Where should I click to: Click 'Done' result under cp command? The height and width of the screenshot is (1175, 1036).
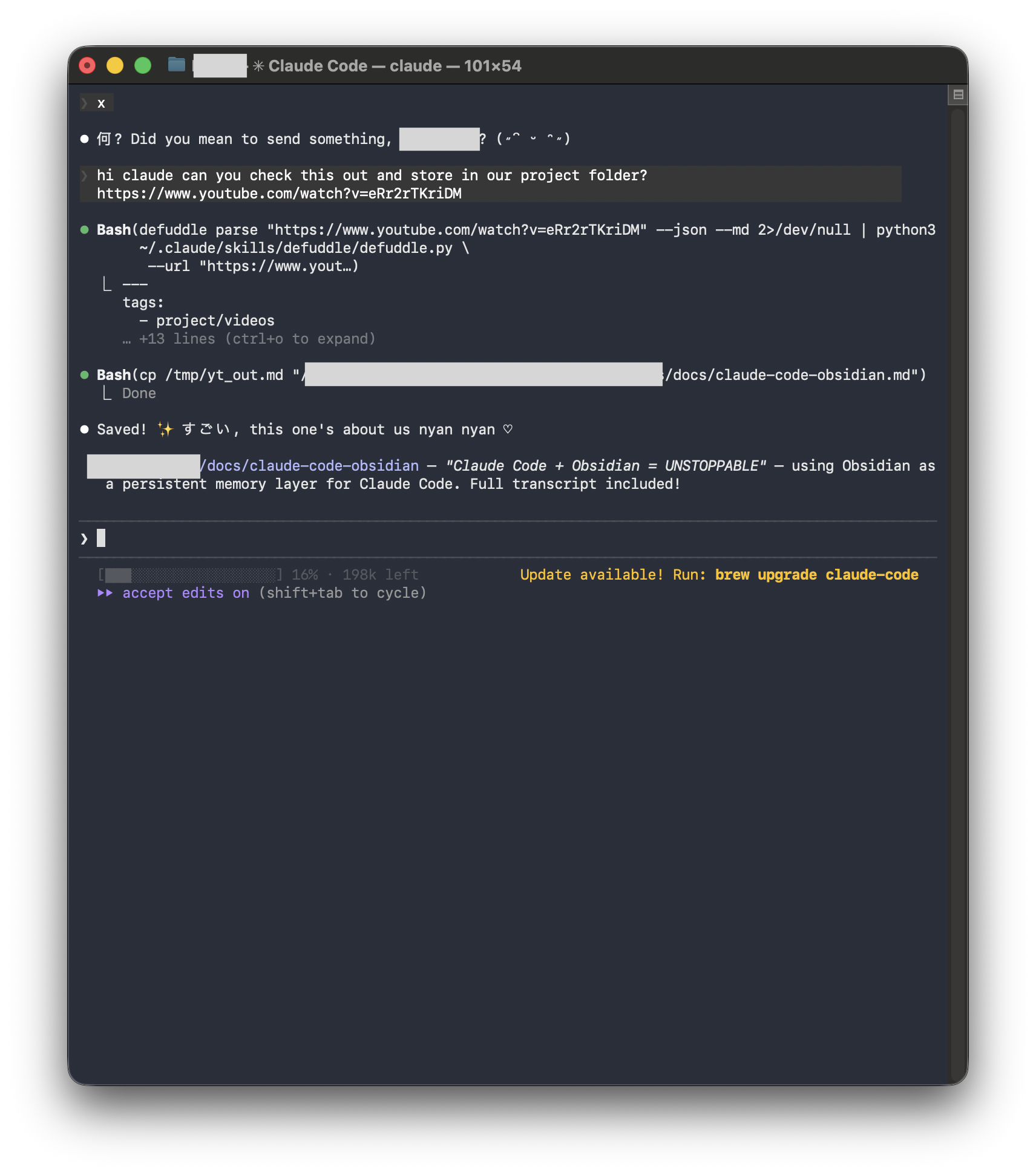[x=139, y=393]
